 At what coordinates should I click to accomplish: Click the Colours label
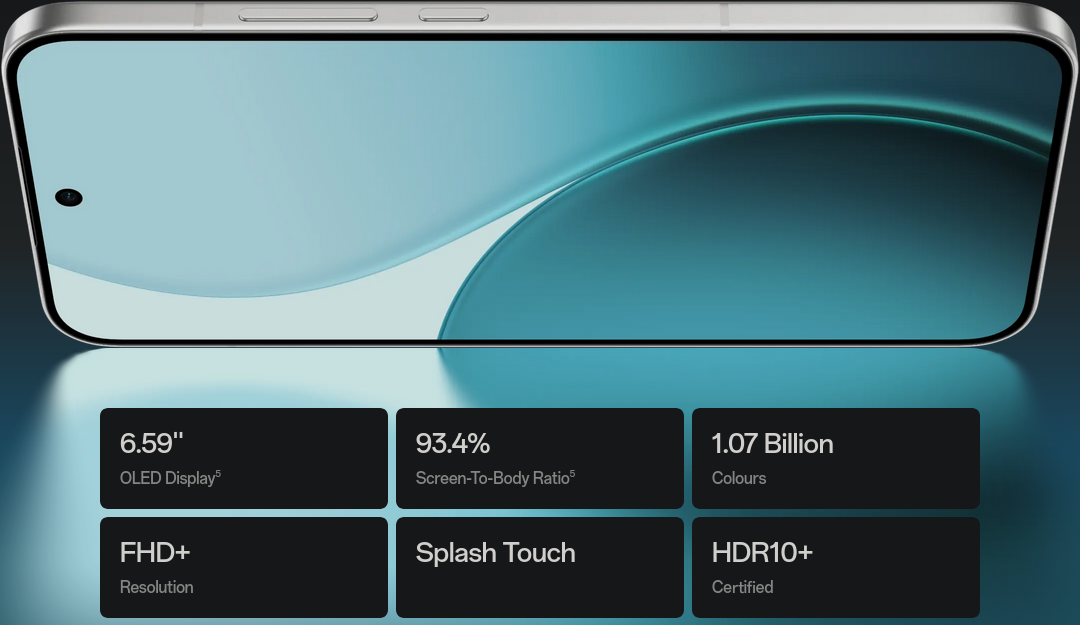pos(739,478)
